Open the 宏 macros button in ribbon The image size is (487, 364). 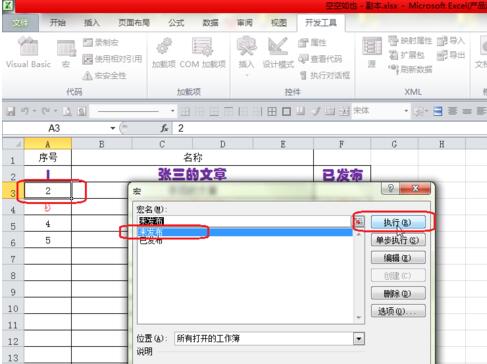click(x=66, y=53)
